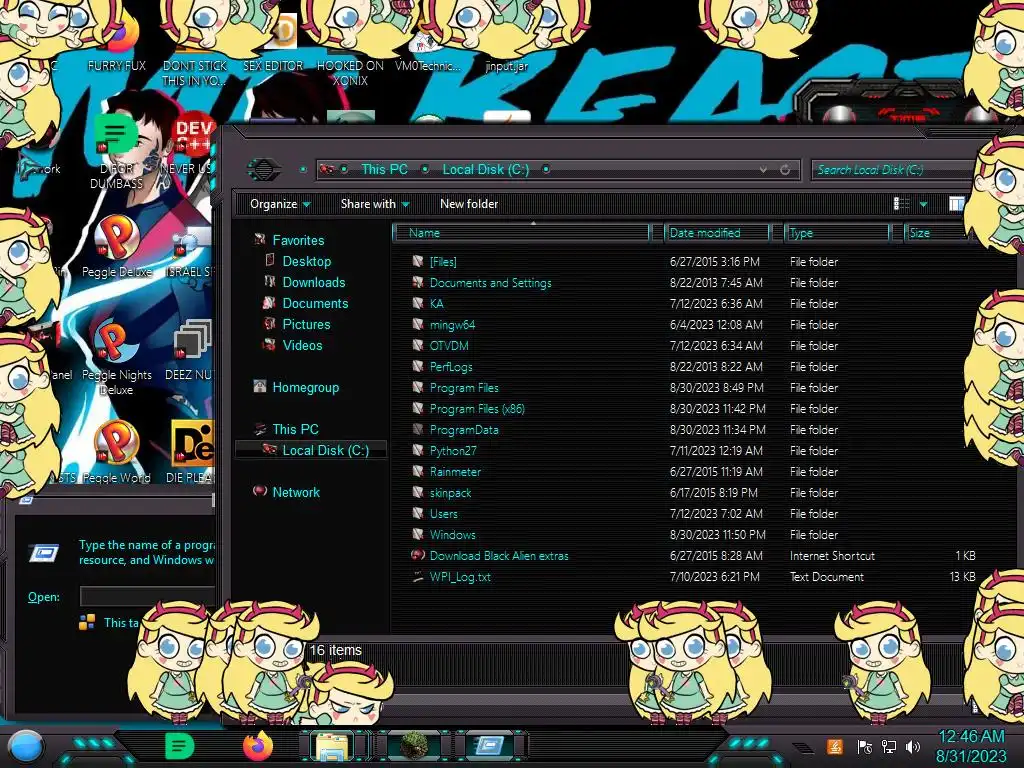Click Local Disk (C:) breadcrumb in address bar

[486, 169]
